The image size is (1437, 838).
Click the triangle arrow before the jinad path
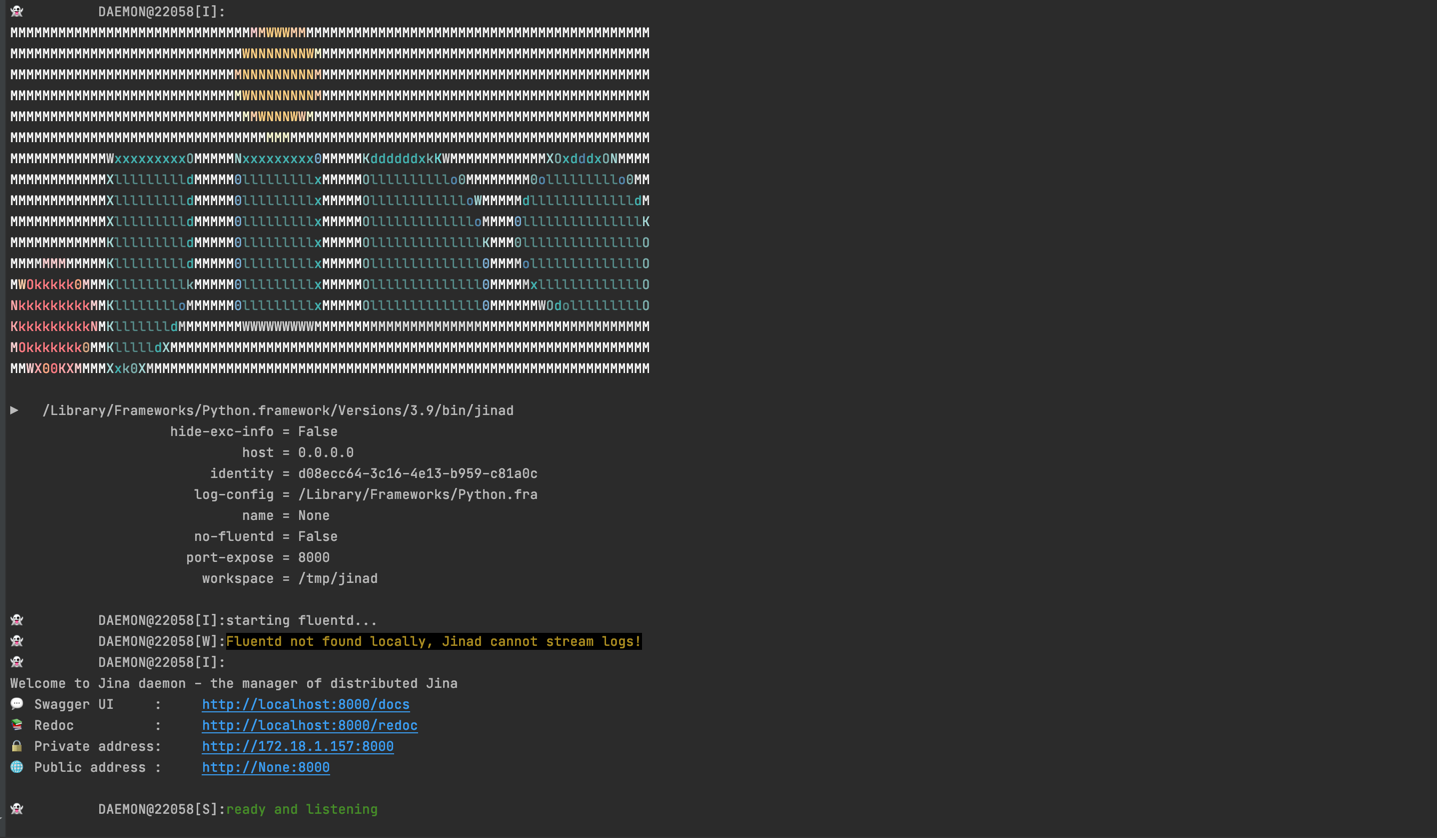[x=15, y=410]
